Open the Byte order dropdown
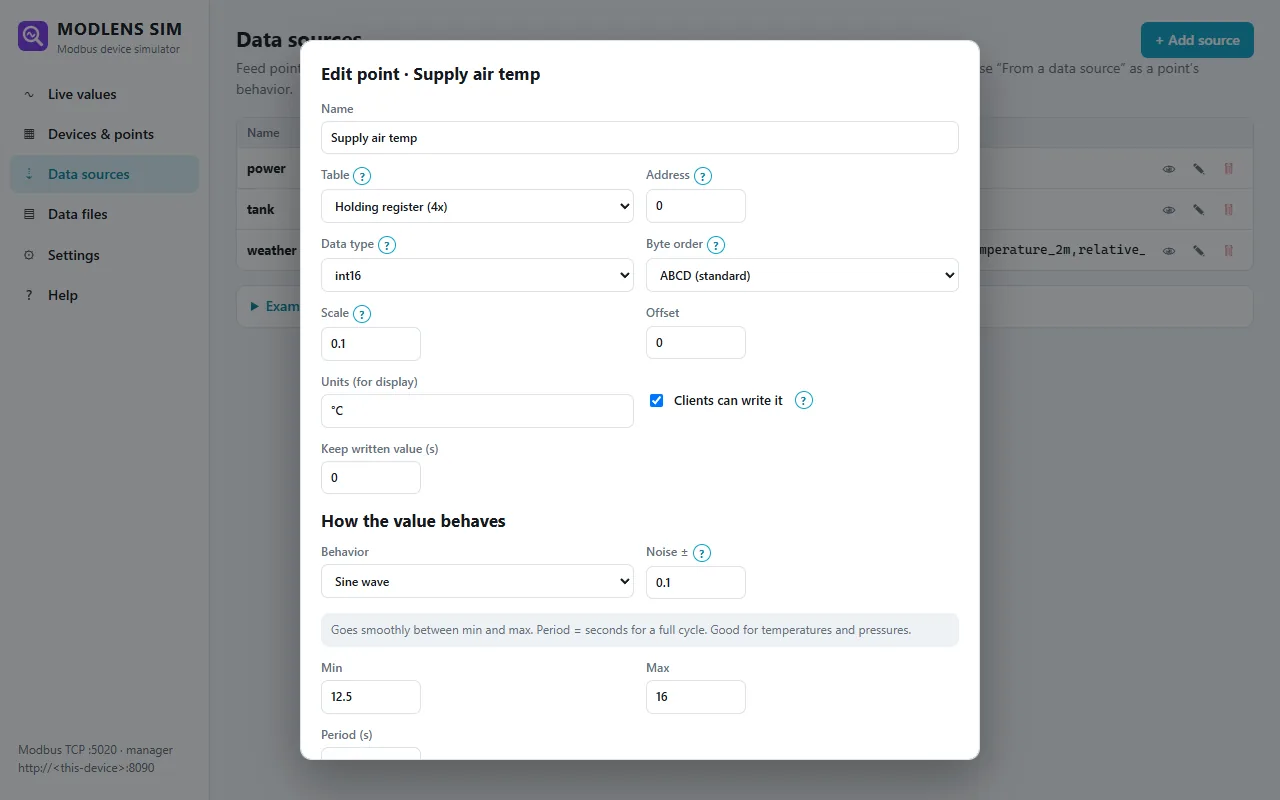This screenshot has width=1280, height=800. pyautogui.click(x=802, y=275)
